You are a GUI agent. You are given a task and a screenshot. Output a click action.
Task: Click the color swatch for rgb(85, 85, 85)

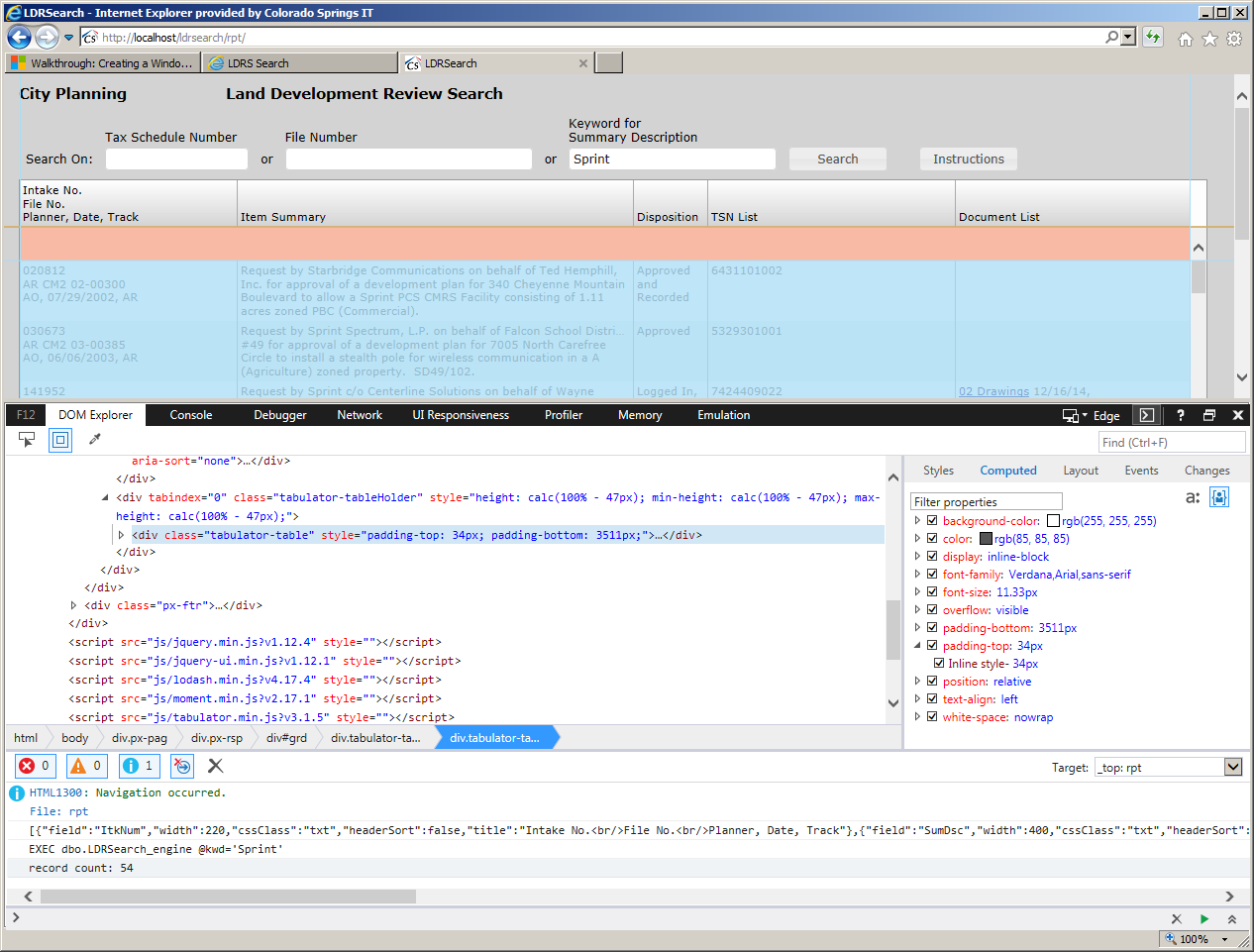pyautogui.click(x=984, y=538)
